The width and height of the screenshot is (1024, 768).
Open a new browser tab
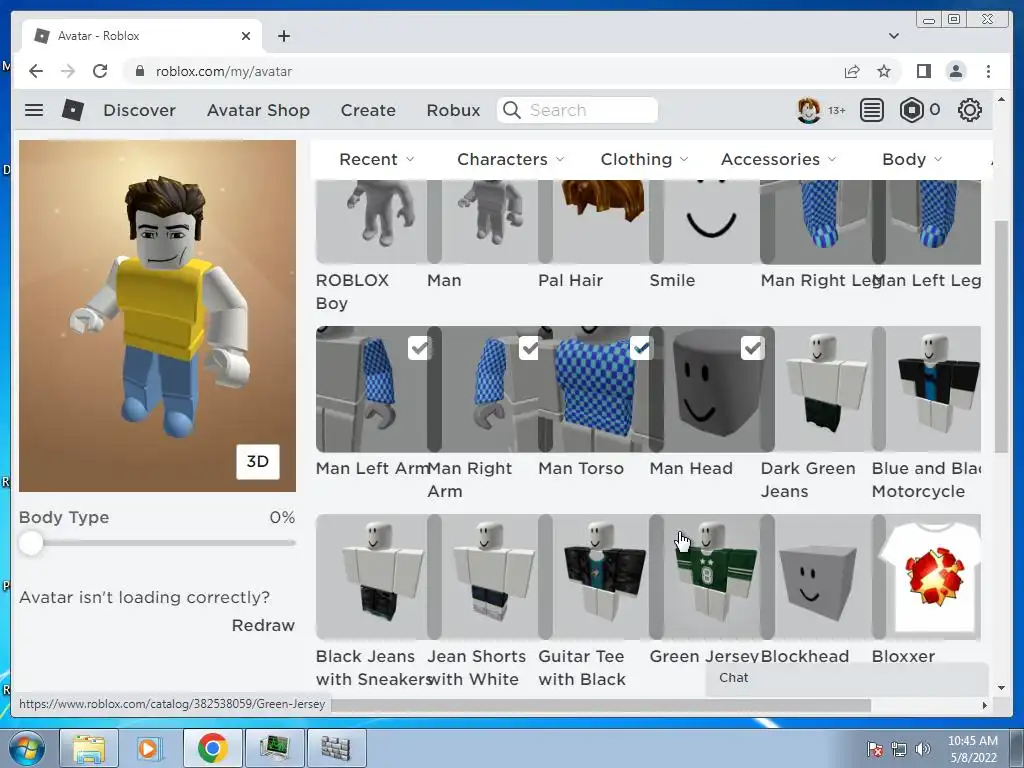283,36
